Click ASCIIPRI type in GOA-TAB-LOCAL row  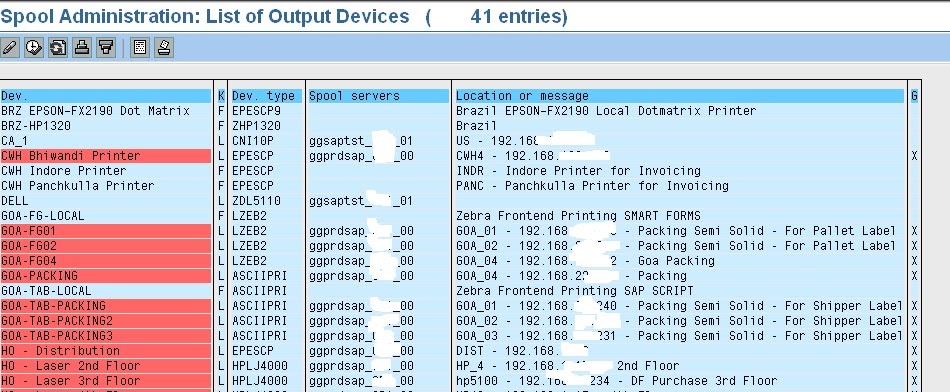pyautogui.click(x=260, y=291)
